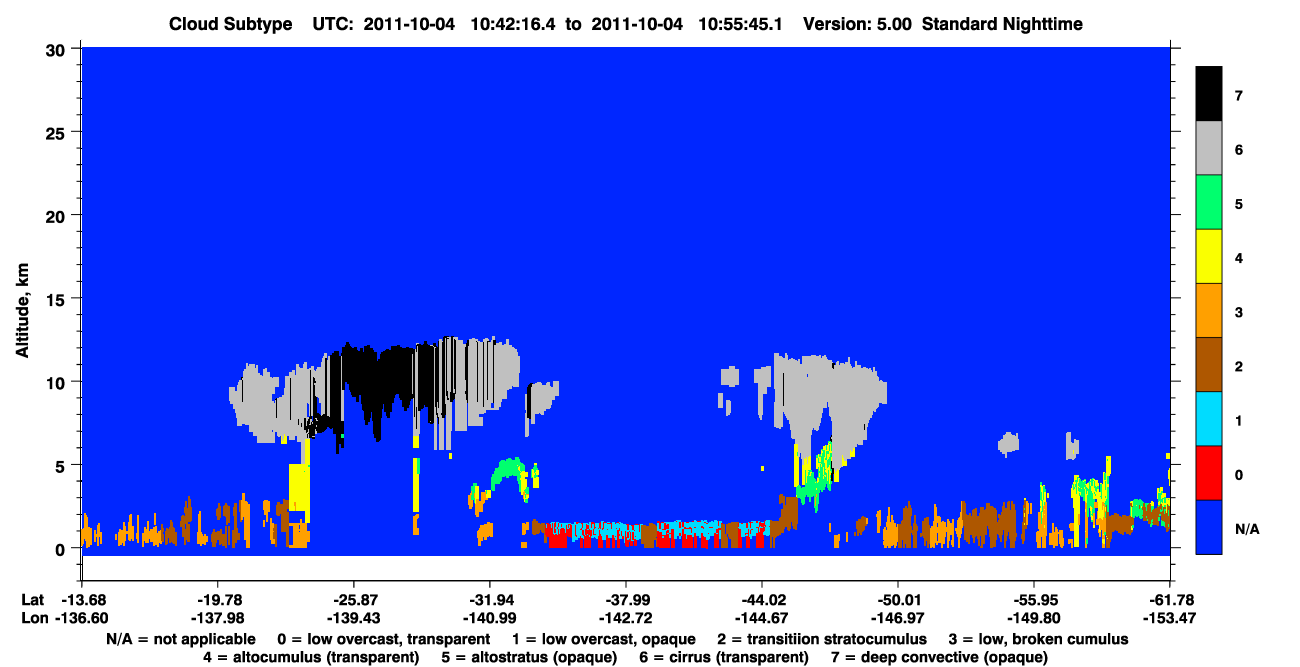Viewport: 1300px width, 667px height.
Task: Click longitude value '-142.72'
Action: pos(626,618)
